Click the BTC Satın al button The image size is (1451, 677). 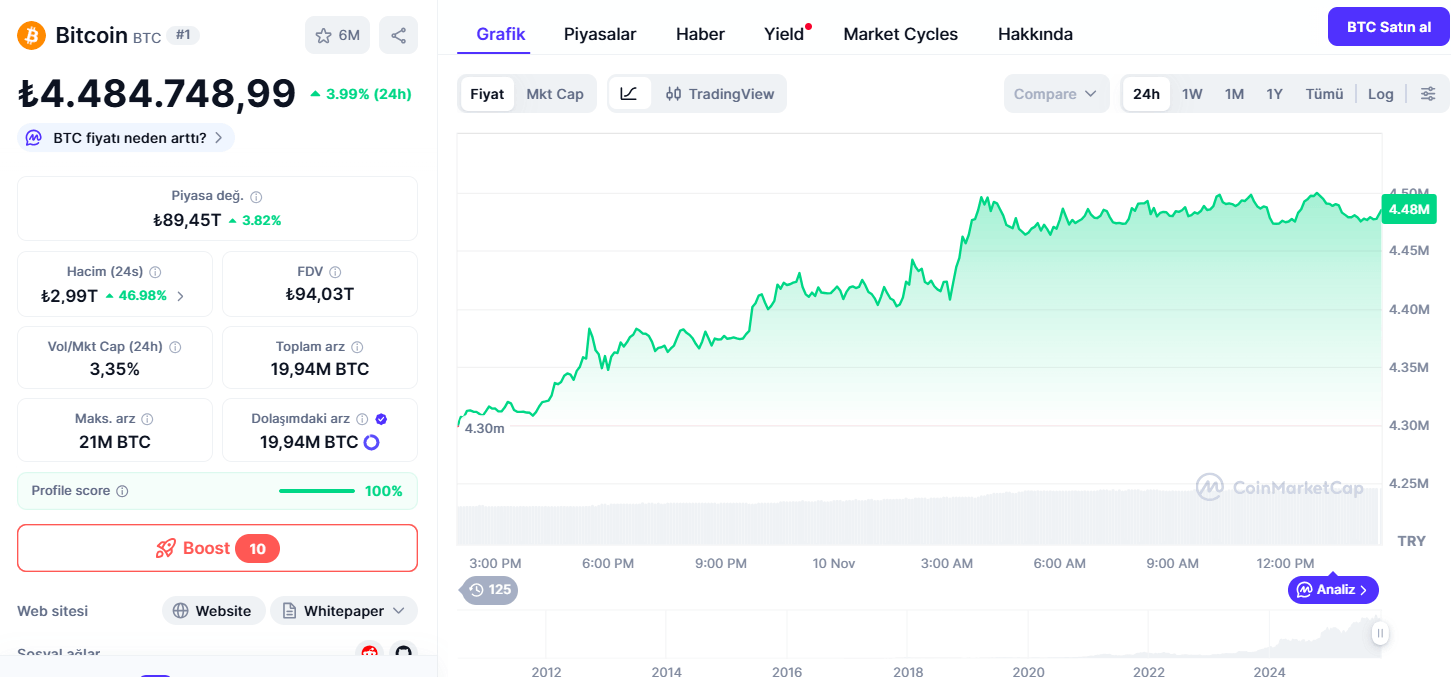point(1389,27)
